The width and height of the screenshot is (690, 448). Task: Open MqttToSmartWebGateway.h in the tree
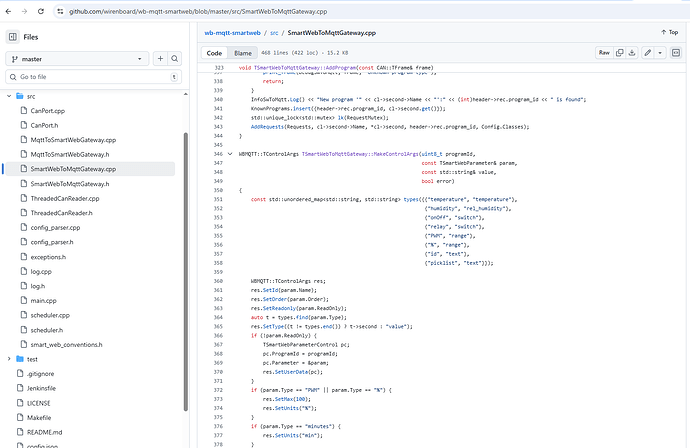(70, 154)
